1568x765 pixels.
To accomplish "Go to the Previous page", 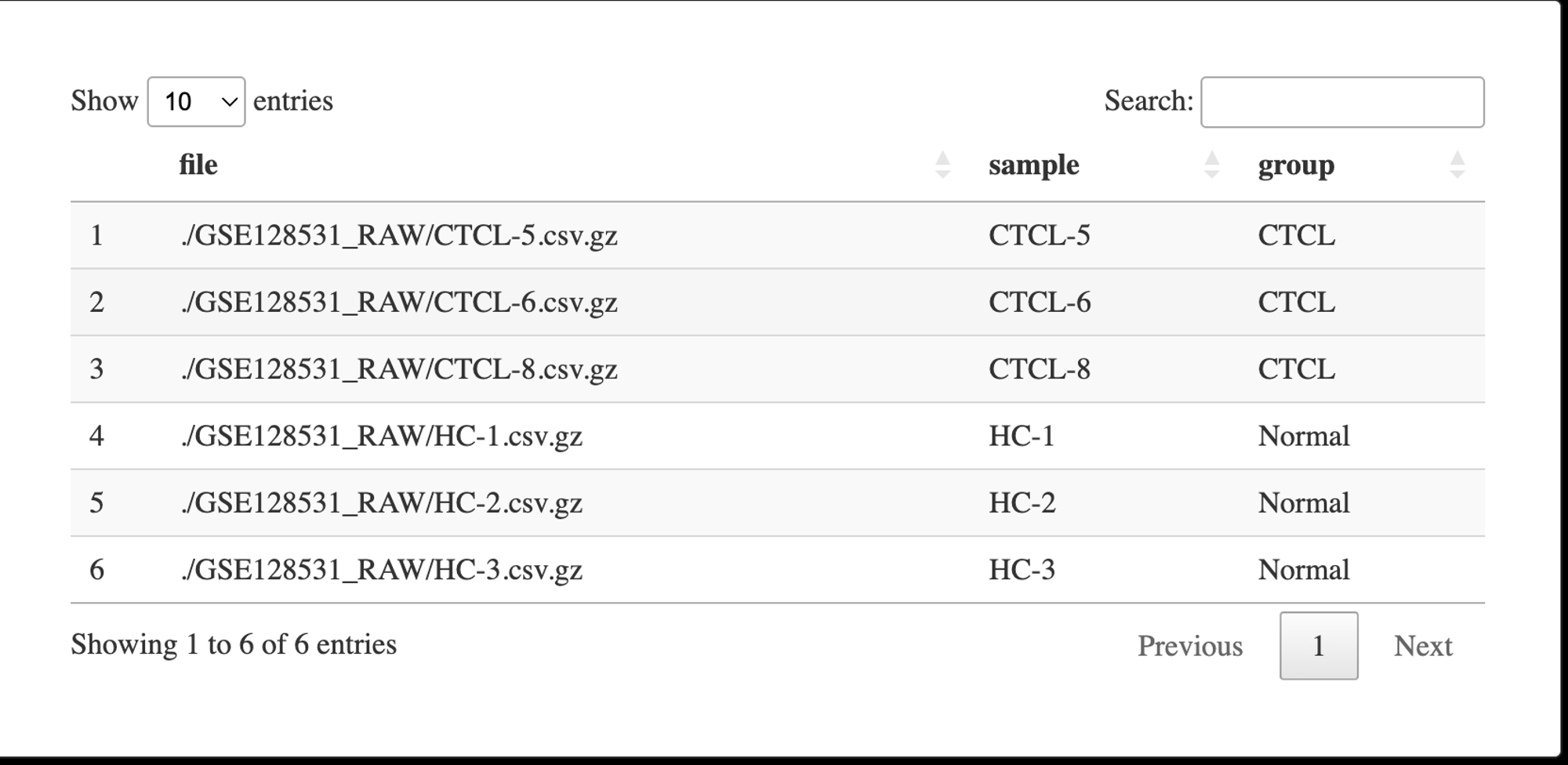I will pyautogui.click(x=1190, y=646).
